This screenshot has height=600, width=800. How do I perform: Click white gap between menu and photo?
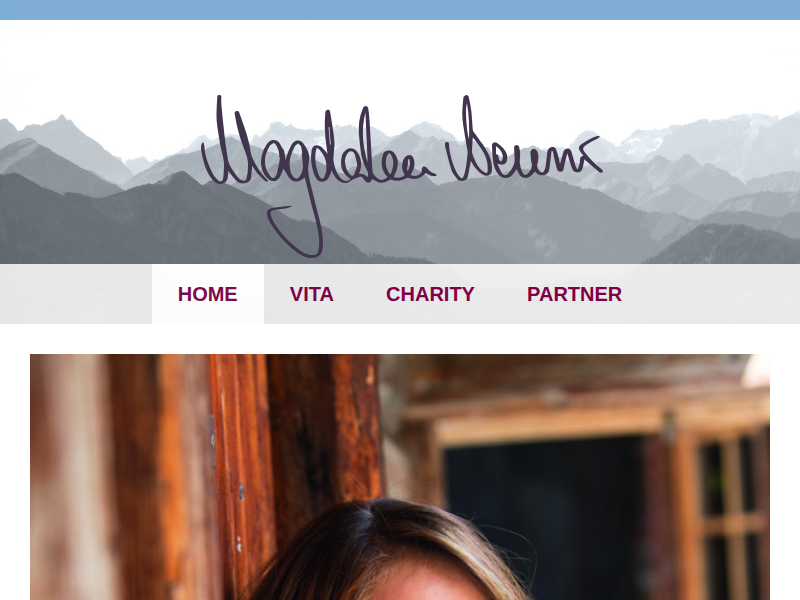coord(400,339)
